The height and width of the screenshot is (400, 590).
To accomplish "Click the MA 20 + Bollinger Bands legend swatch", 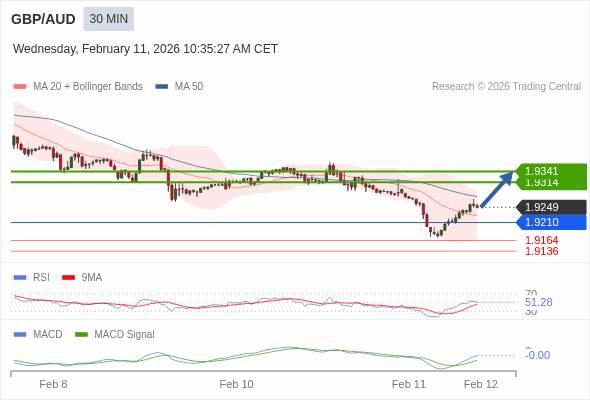I will [x=20, y=87].
